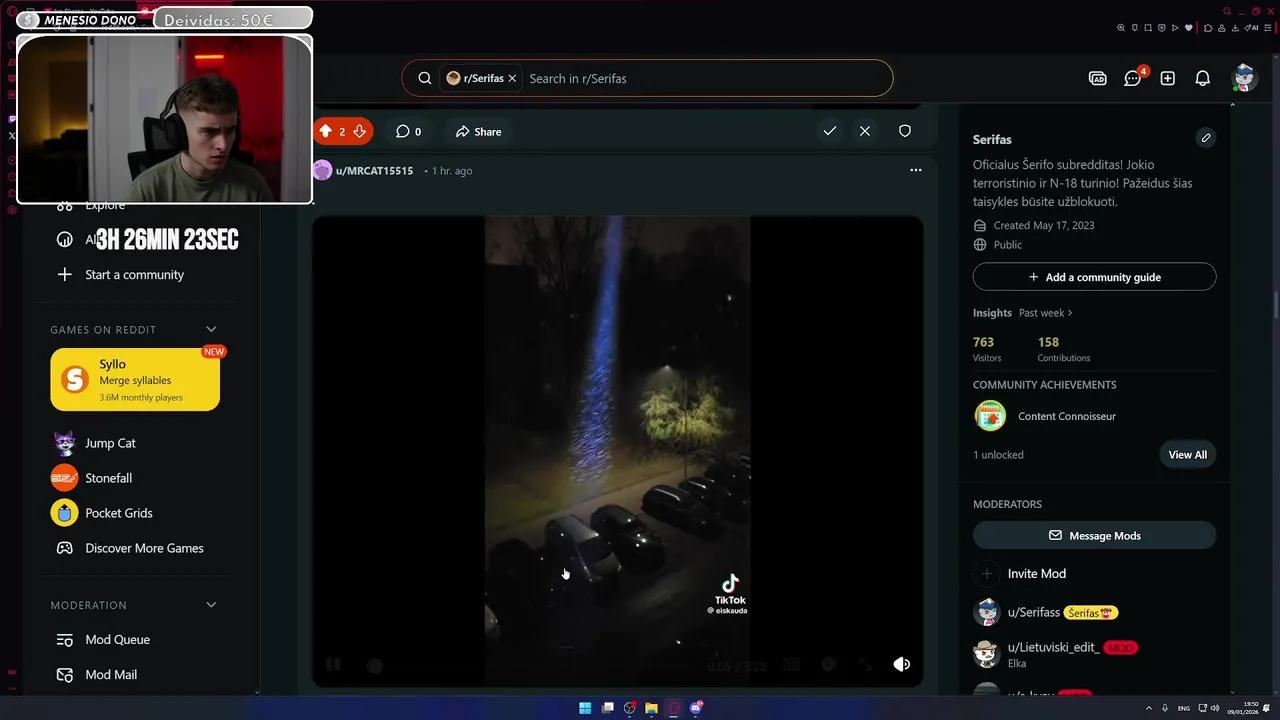Message the mods
Image resolution: width=1280 pixels, height=720 pixels.
pyautogui.click(x=1094, y=535)
